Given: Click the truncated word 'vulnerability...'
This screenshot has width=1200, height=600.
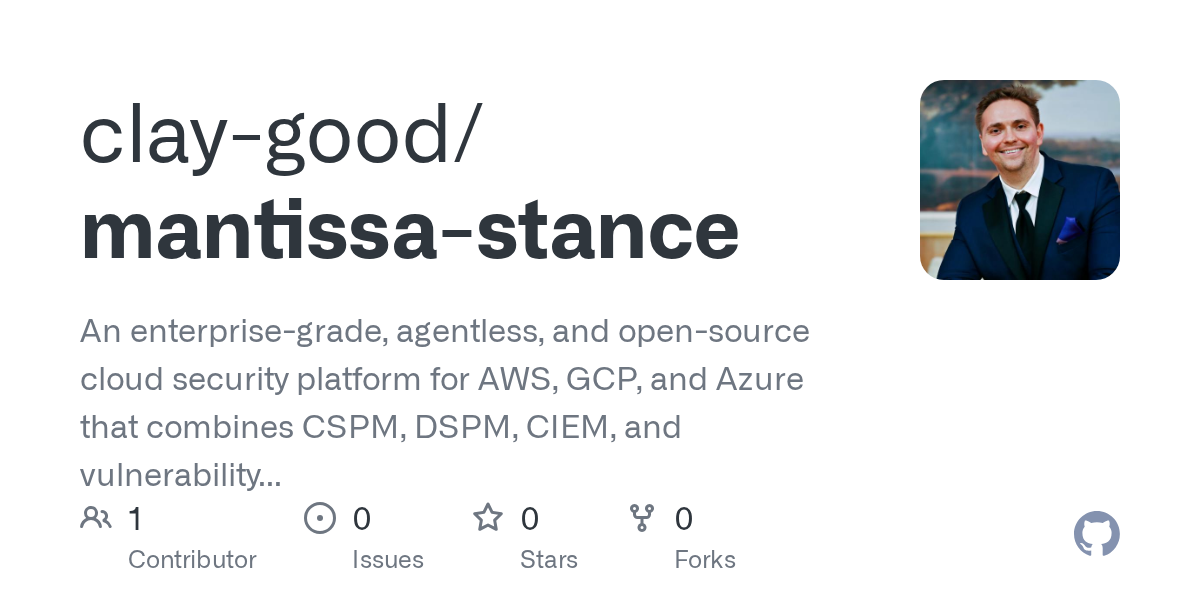Looking at the screenshot, I should [180, 475].
